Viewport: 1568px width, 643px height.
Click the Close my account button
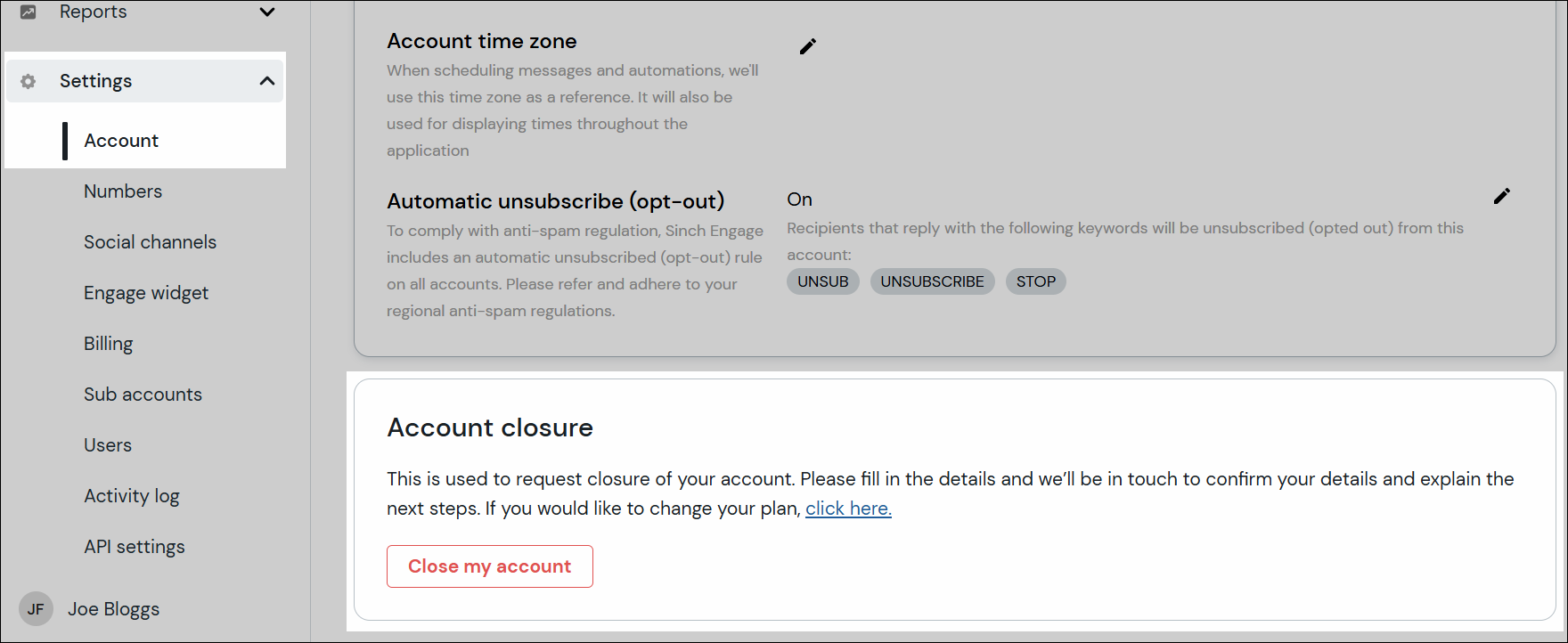(489, 566)
